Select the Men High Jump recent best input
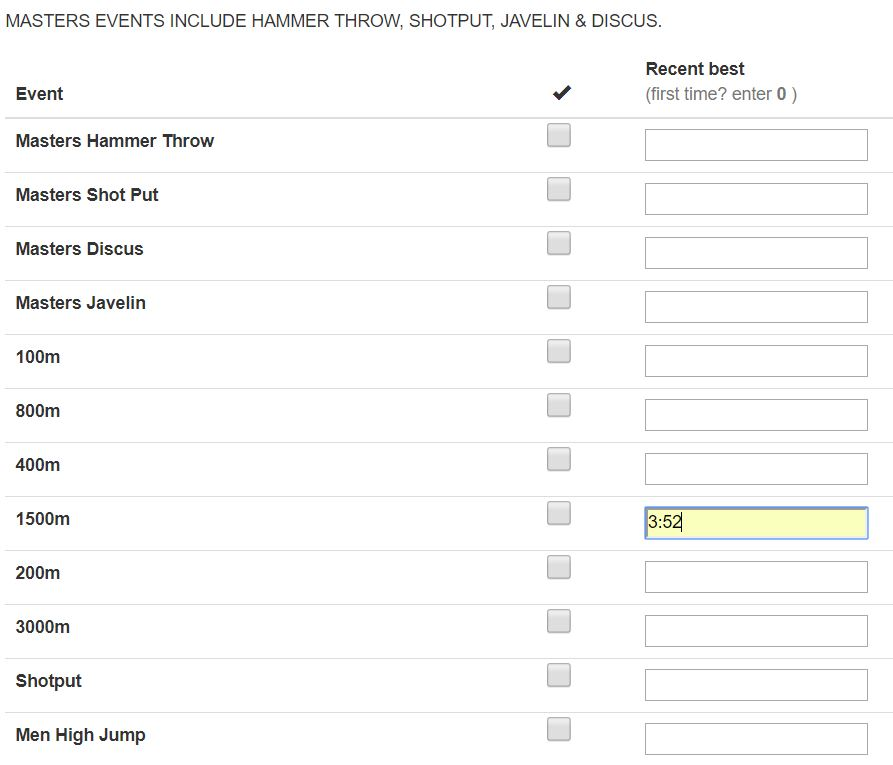 click(756, 739)
